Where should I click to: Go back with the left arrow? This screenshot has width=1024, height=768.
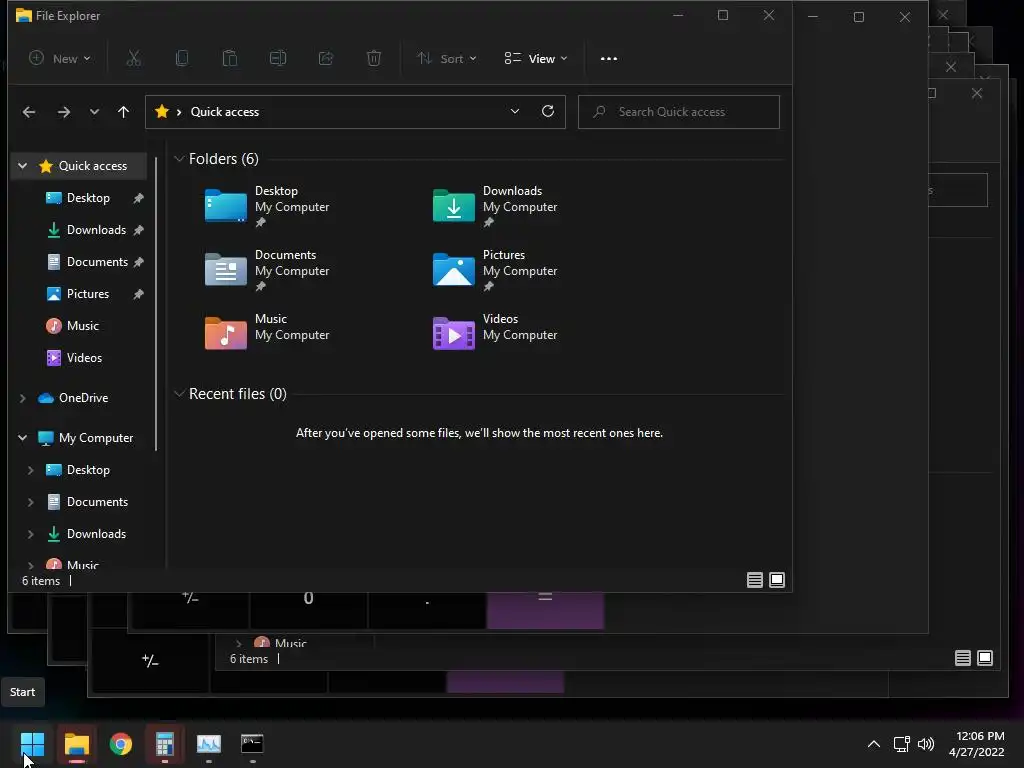pos(29,112)
